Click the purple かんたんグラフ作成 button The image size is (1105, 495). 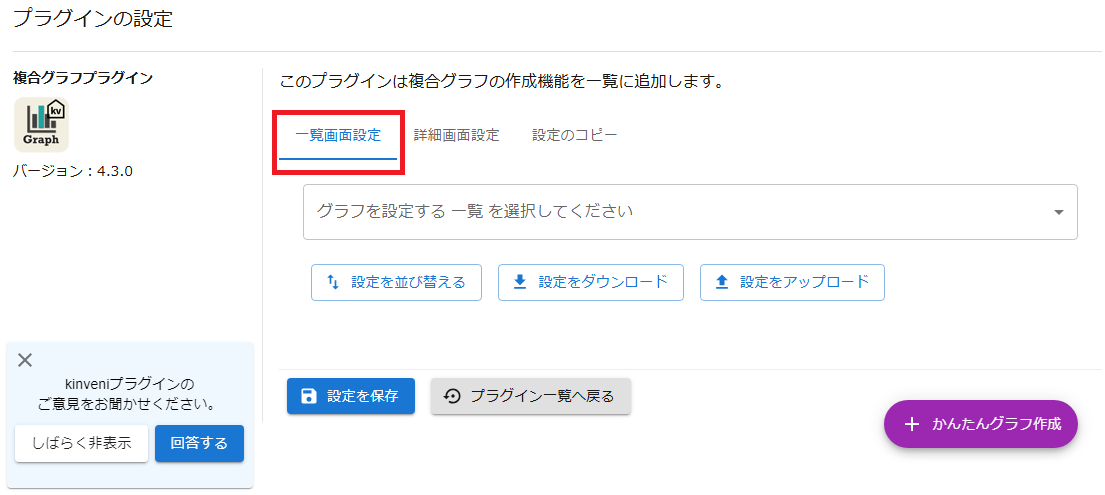point(981,424)
